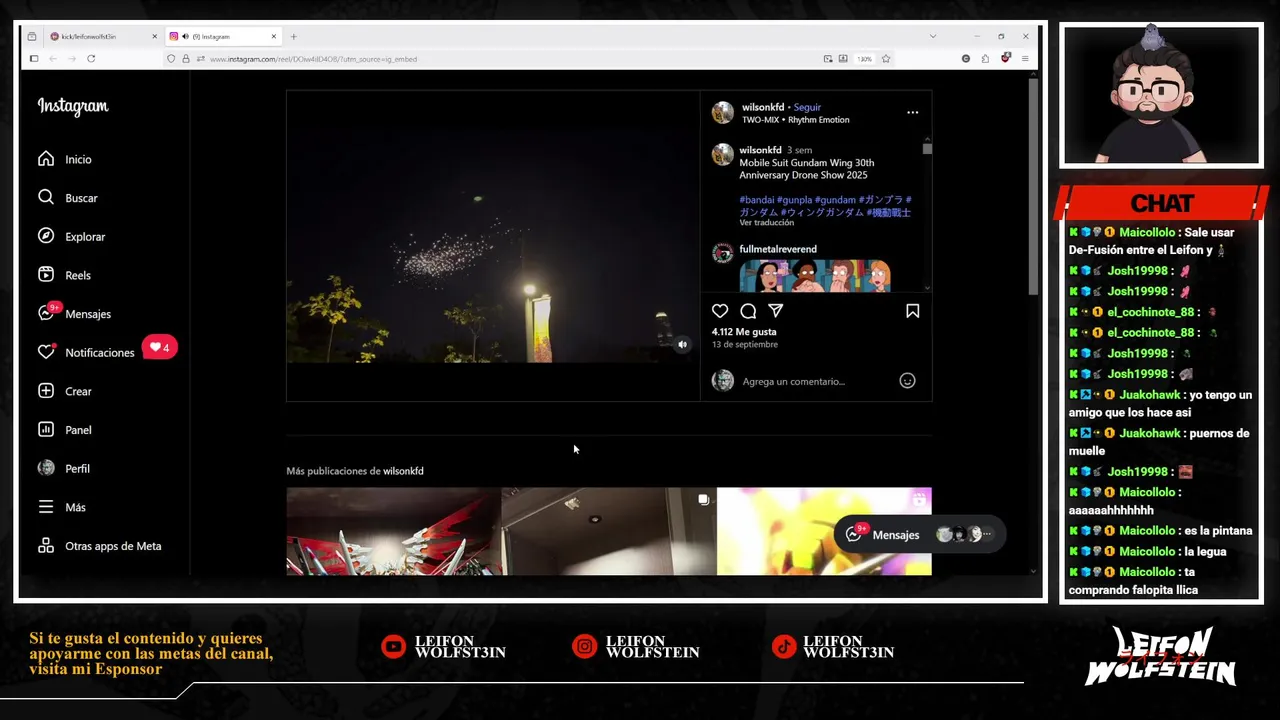
Task: Click the #bandai hashtag
Action: pos(757,200)
